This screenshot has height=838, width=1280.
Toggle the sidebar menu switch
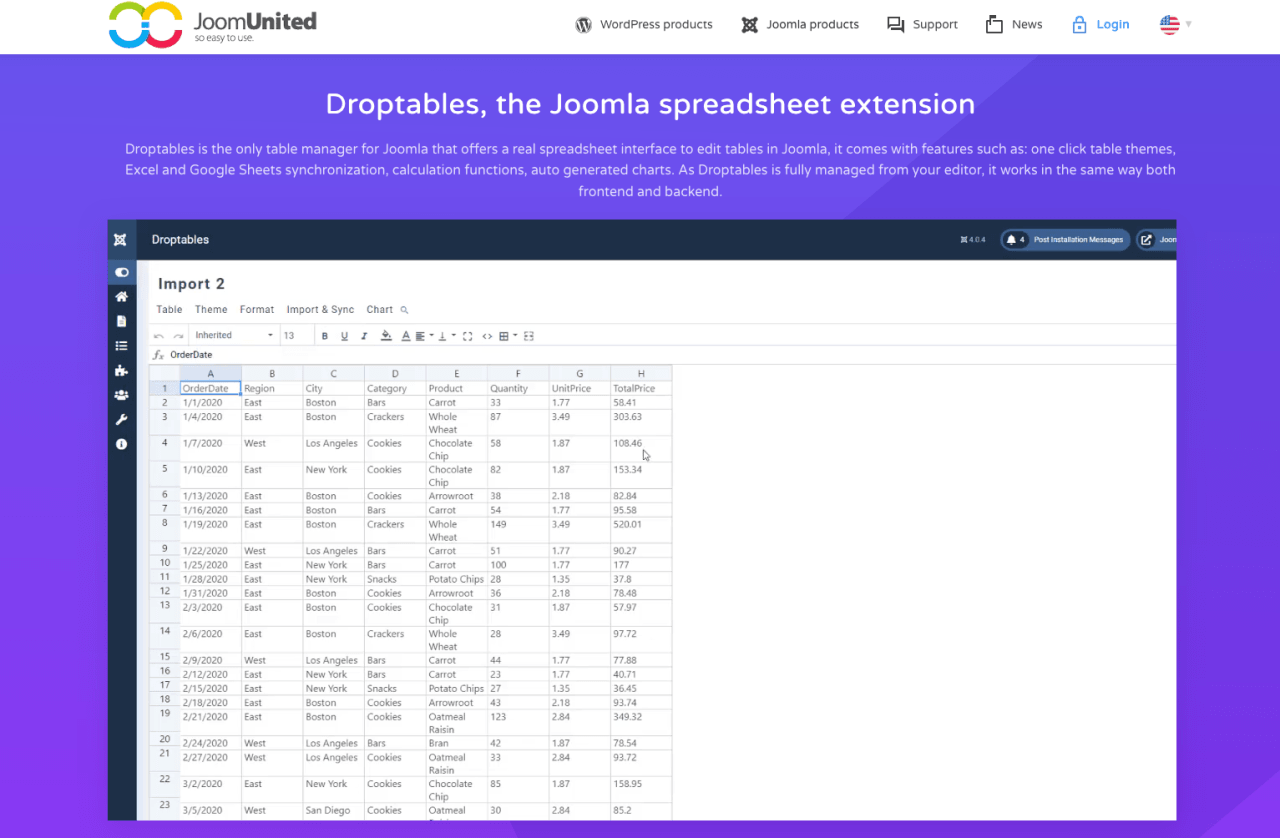tap(121, 272)
